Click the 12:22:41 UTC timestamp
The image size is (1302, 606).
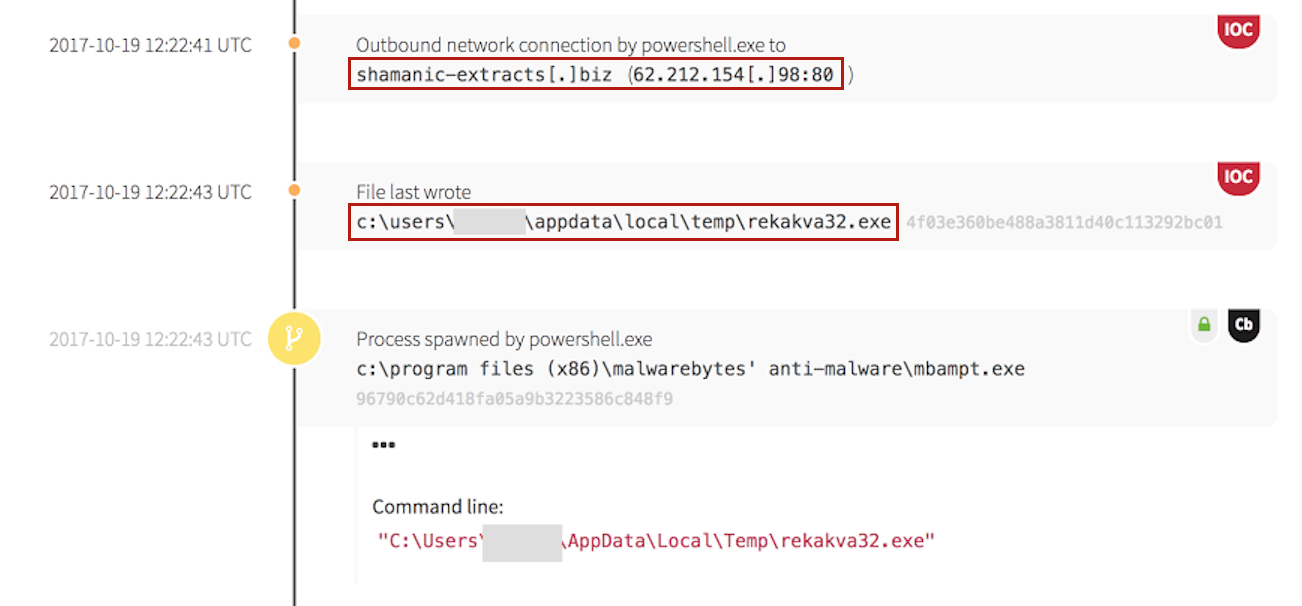(150, 45)
